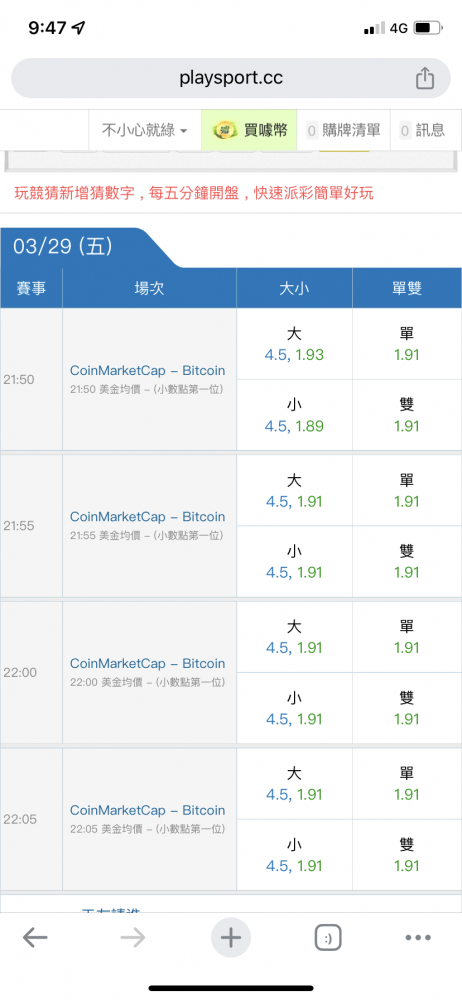This screenshot has width=462, height=1000.
Task: Expand the 不小心就綠 account dropdown
Action: pyautogui.click(x=145, y=130)
